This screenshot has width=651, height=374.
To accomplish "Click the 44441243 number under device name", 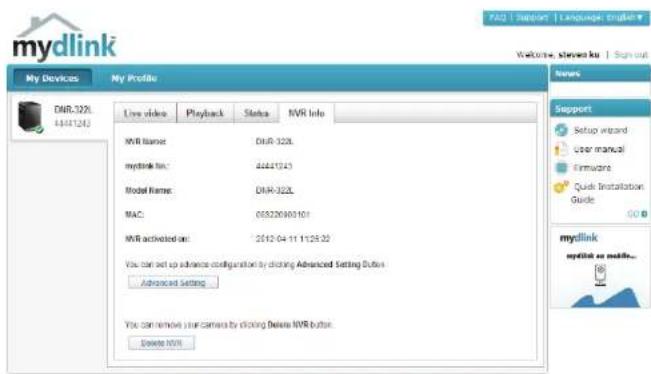I will pyautogui.click(x=72, y=123).
